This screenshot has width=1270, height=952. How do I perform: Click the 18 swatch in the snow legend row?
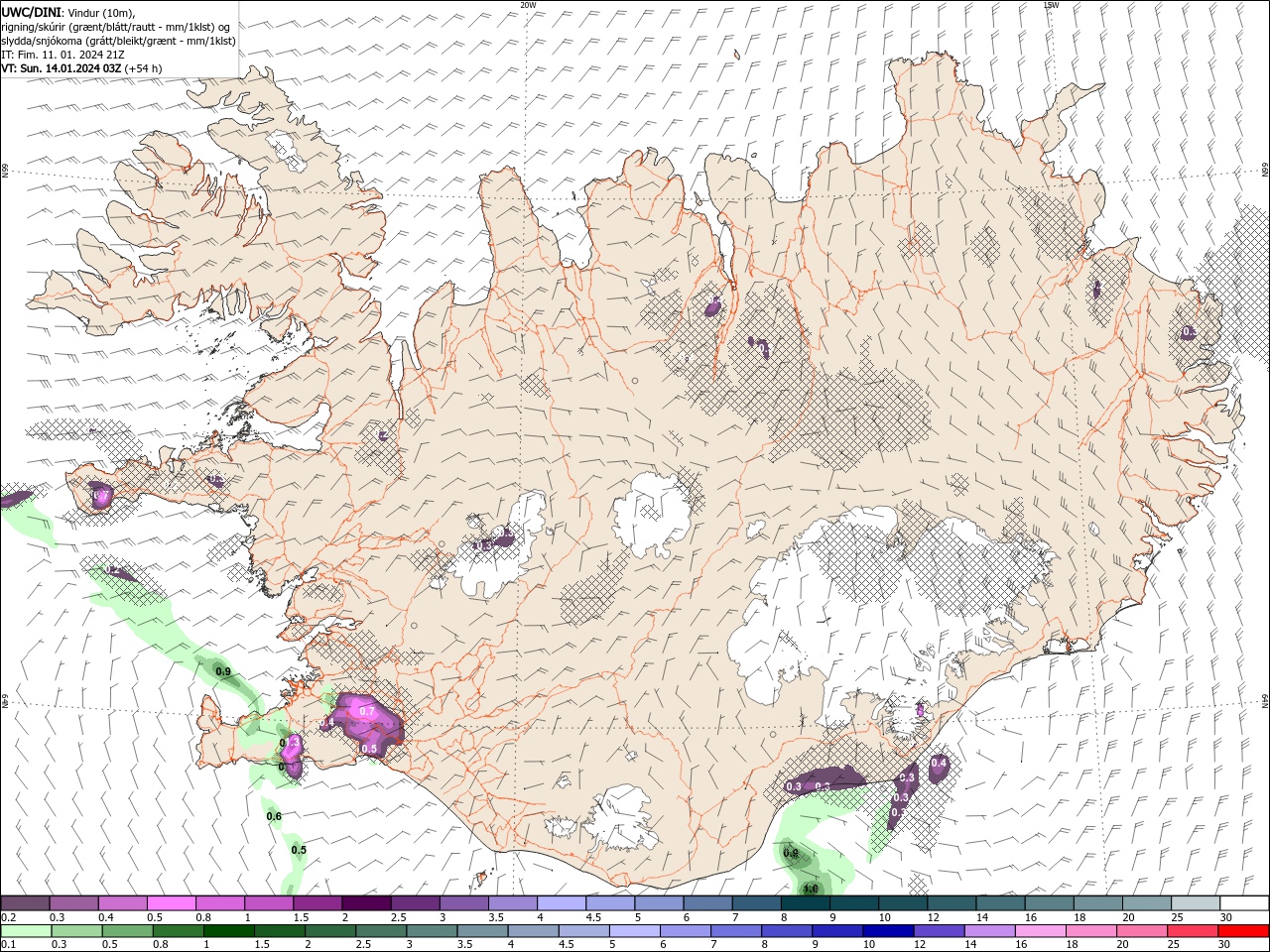pos(1097,903)
